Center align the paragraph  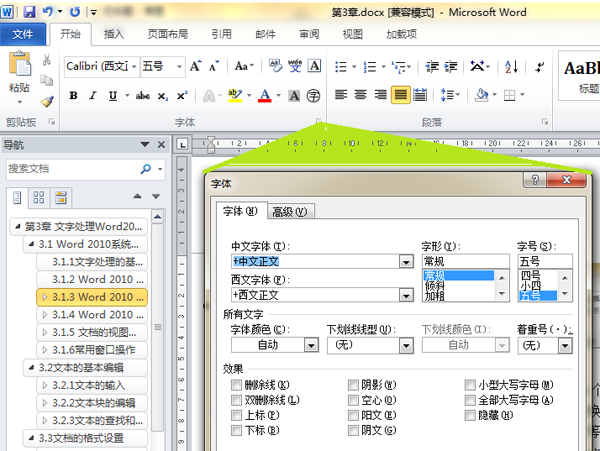pyautogui.click(x=360, y=94)
